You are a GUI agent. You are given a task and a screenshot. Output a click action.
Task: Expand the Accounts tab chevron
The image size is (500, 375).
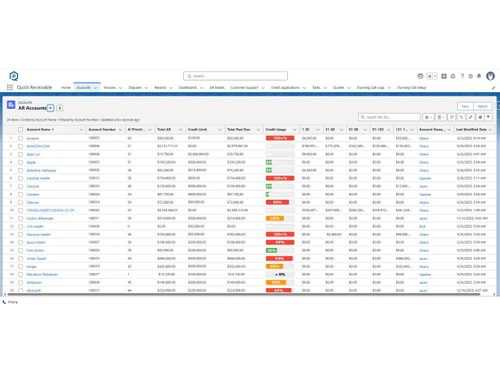coord(96,88)
